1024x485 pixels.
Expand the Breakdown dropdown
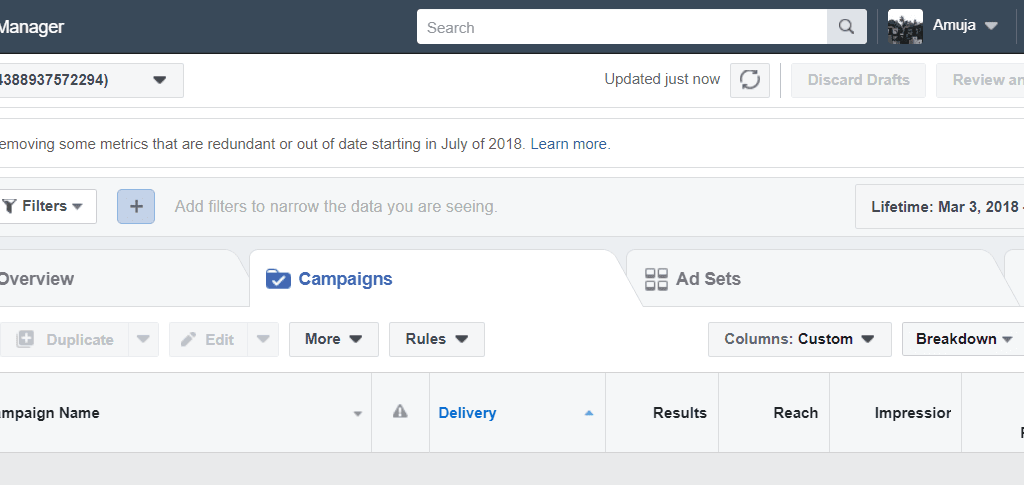click(963, 339)
